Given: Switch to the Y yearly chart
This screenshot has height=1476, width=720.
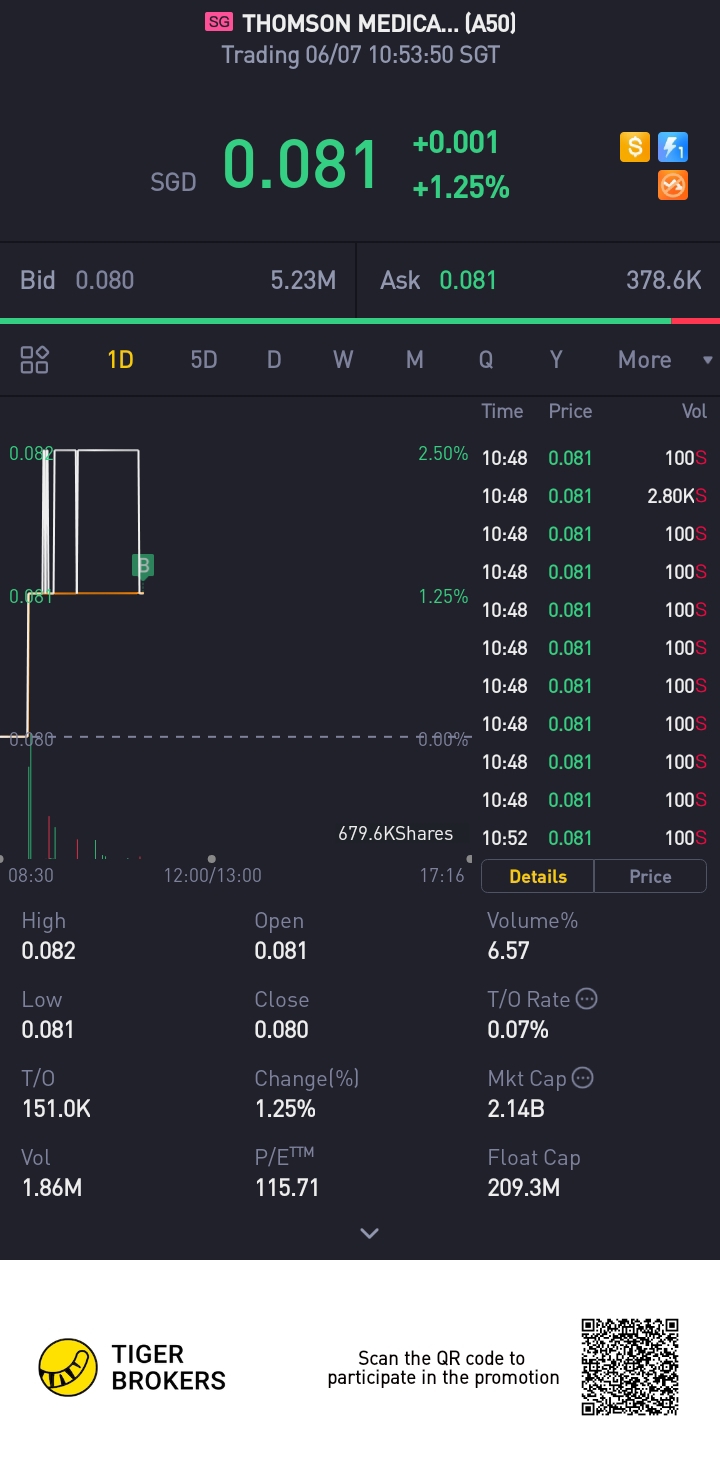Looking at the screenshot, I should (556, 360).
